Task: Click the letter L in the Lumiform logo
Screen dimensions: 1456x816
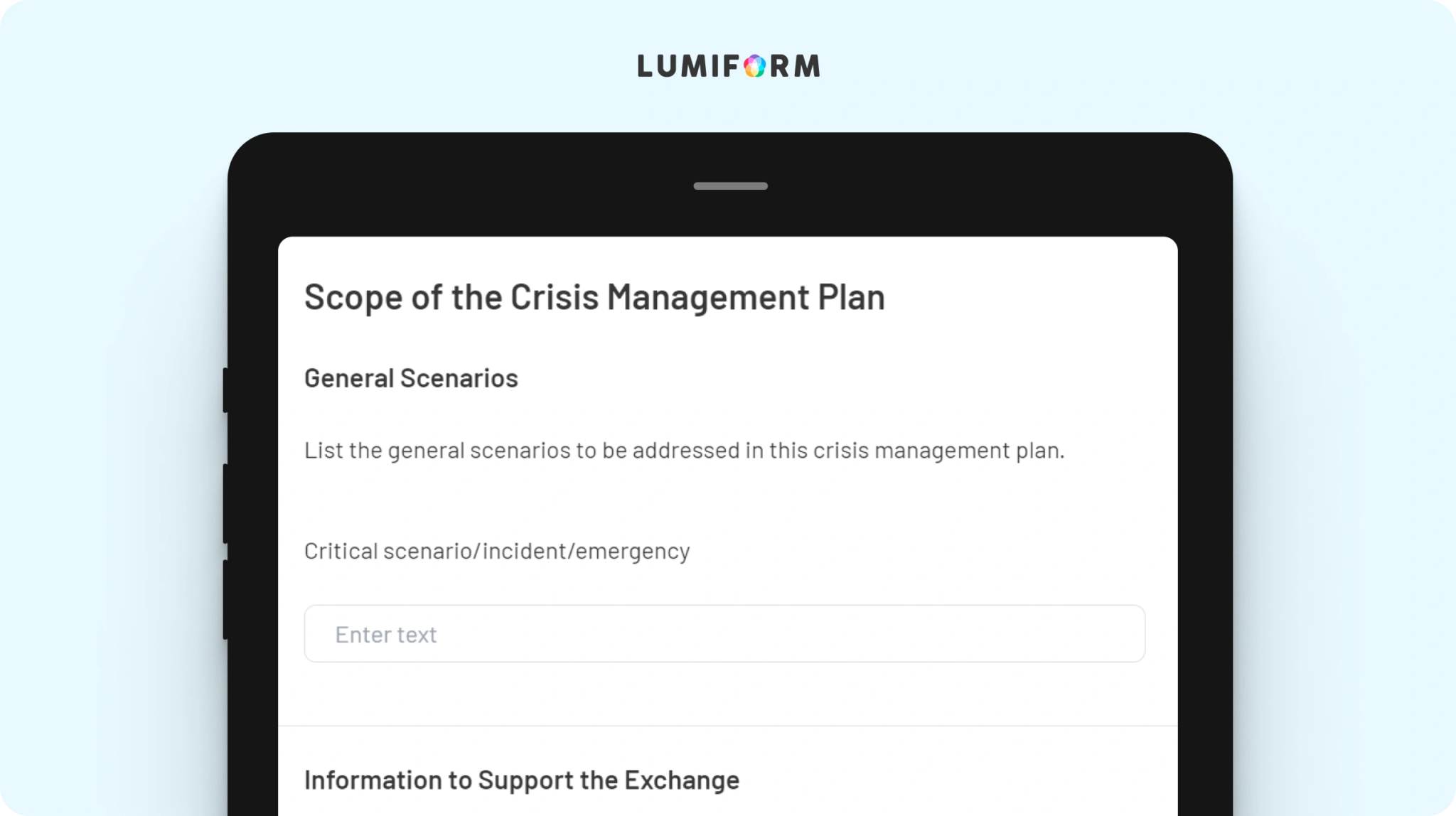Action: point(644,66)
